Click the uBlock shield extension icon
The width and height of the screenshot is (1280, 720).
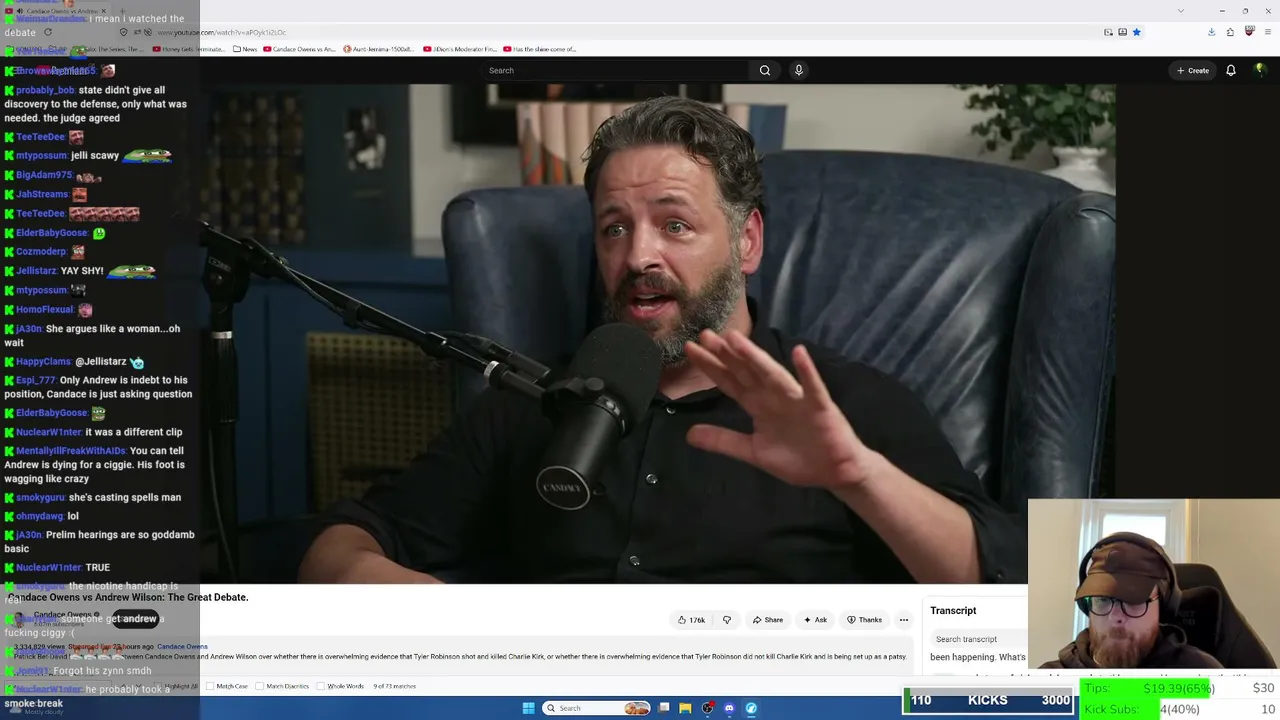click(1249, 32)
